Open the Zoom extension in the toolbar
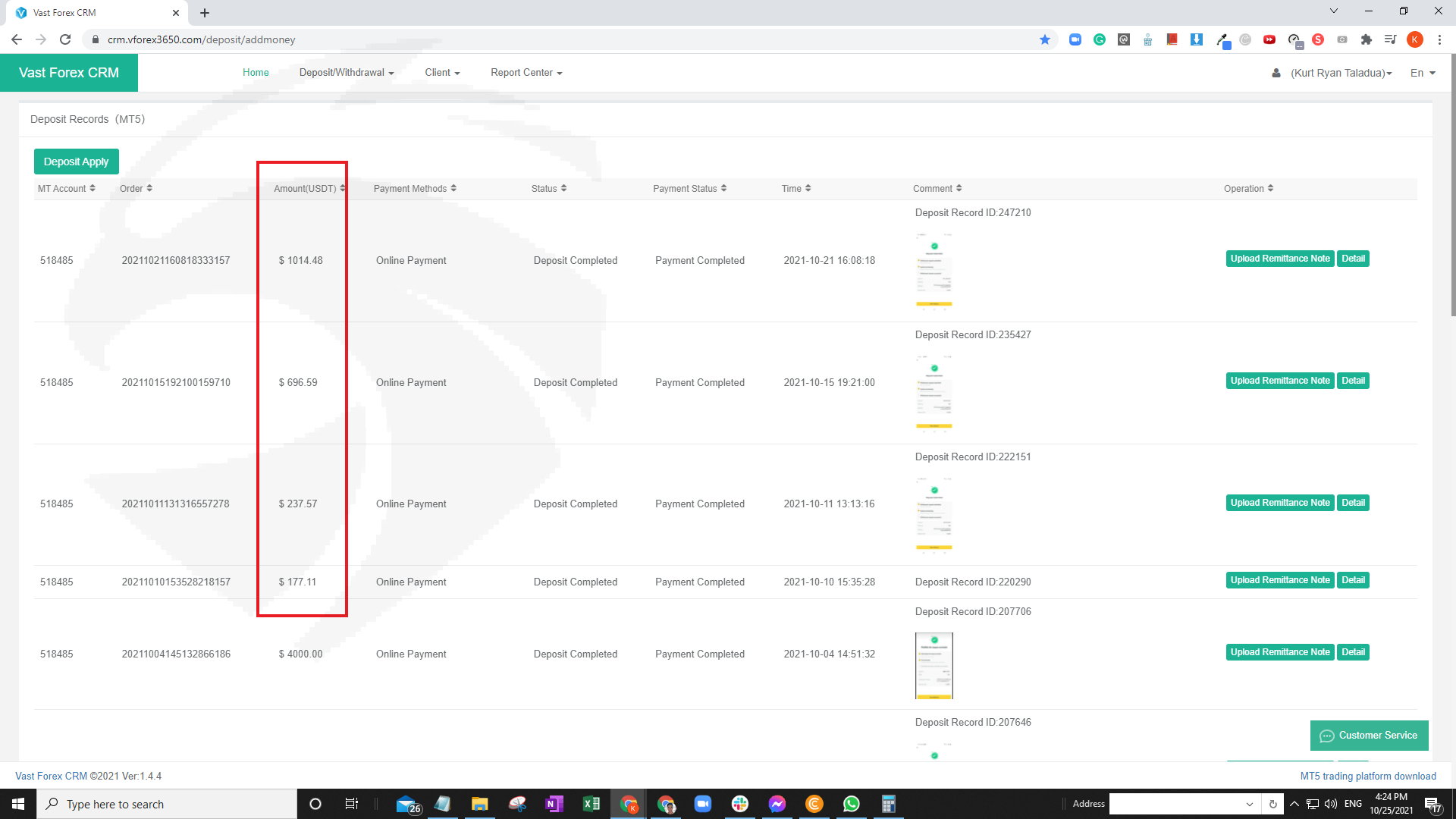This screenshot has height=819, width=1456. point(1075,39)
